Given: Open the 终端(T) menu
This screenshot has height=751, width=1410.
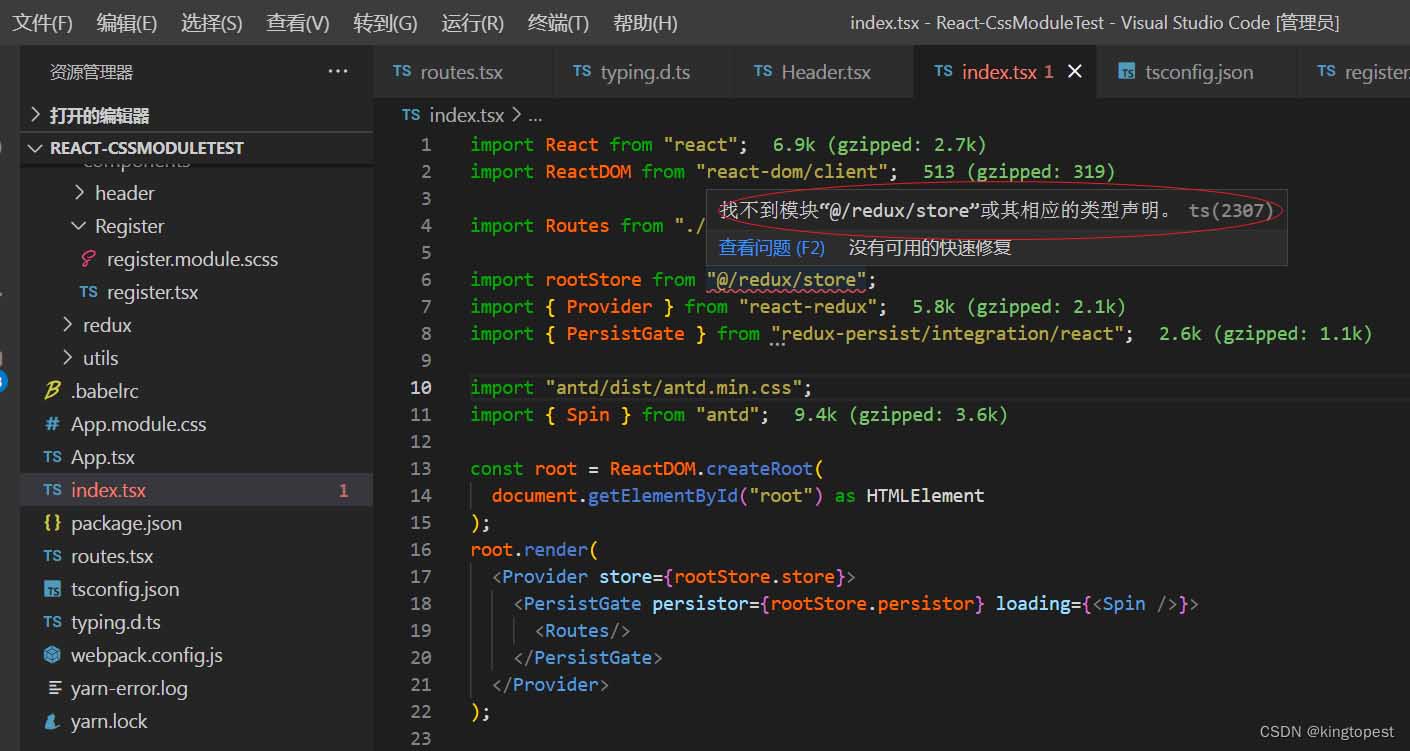Looking at the screenshot, I should click(558, 22).
